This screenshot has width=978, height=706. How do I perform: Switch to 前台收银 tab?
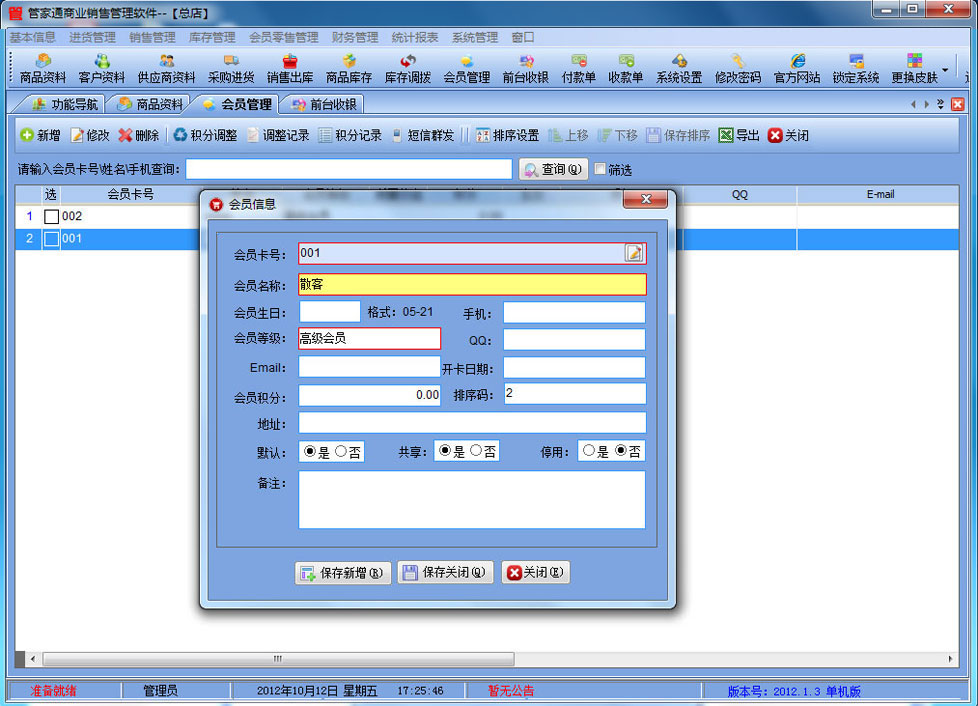tap(324, 104)
